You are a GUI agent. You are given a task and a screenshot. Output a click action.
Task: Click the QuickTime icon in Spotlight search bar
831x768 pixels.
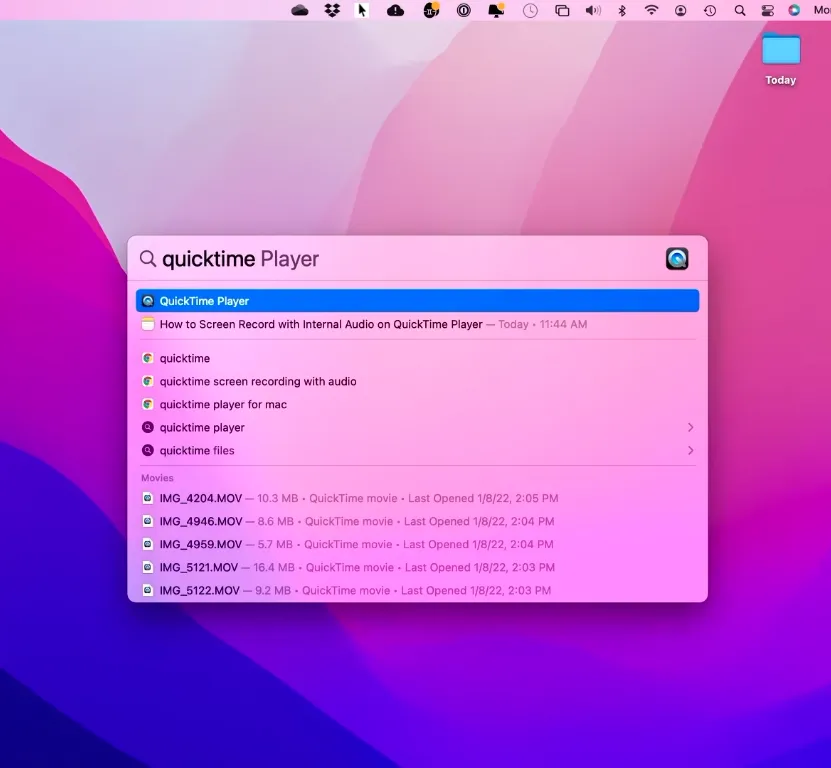coord(677,259)
